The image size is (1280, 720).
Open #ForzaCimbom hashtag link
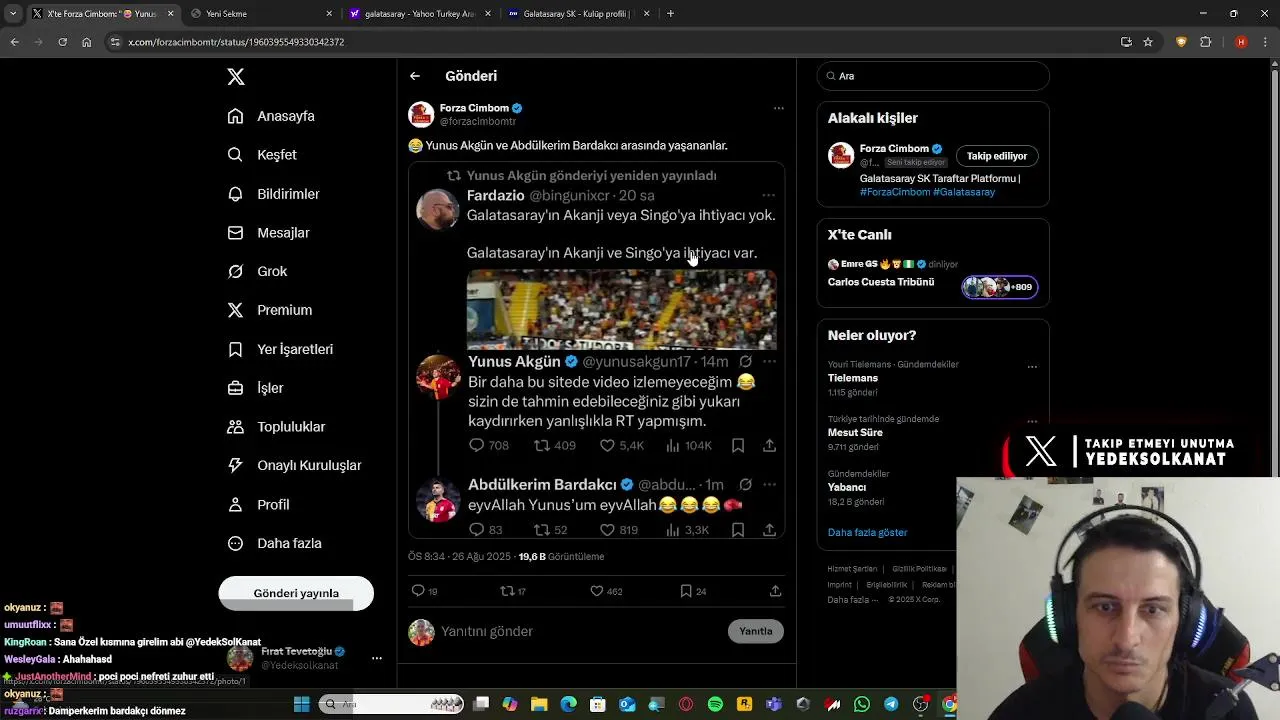click(895, 192)
